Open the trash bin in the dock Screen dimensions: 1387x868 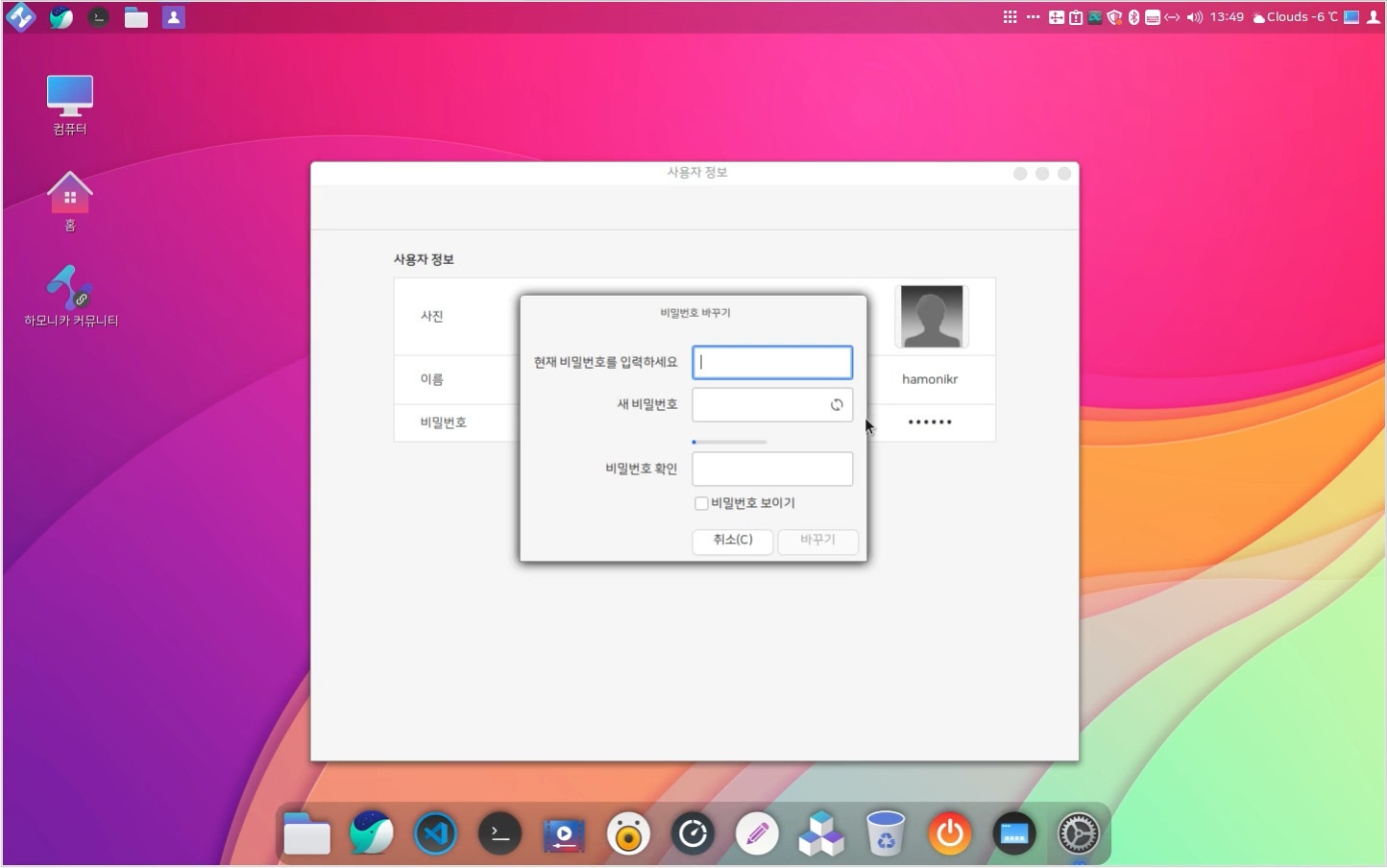click(885, 834)
